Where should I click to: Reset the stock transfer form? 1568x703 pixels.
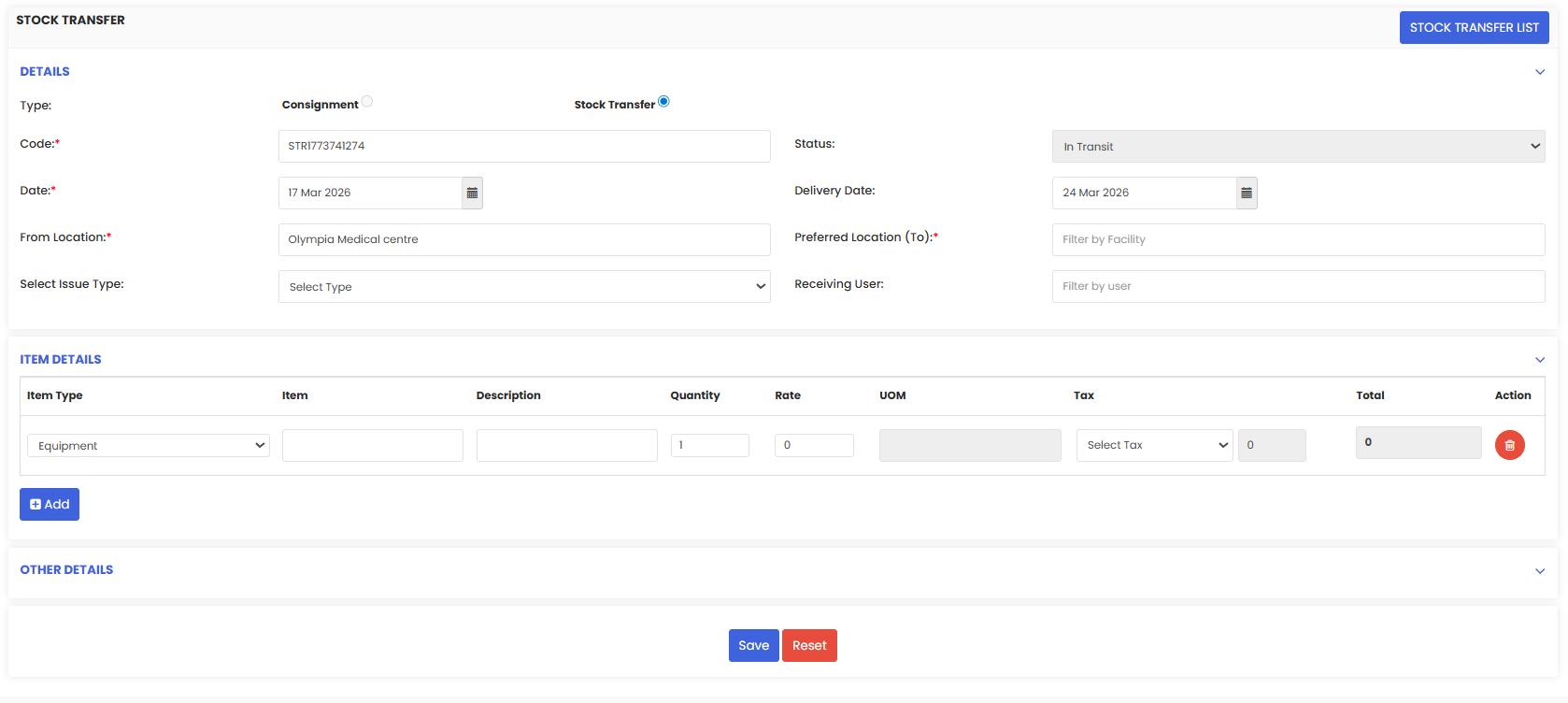tap(809, 645)
